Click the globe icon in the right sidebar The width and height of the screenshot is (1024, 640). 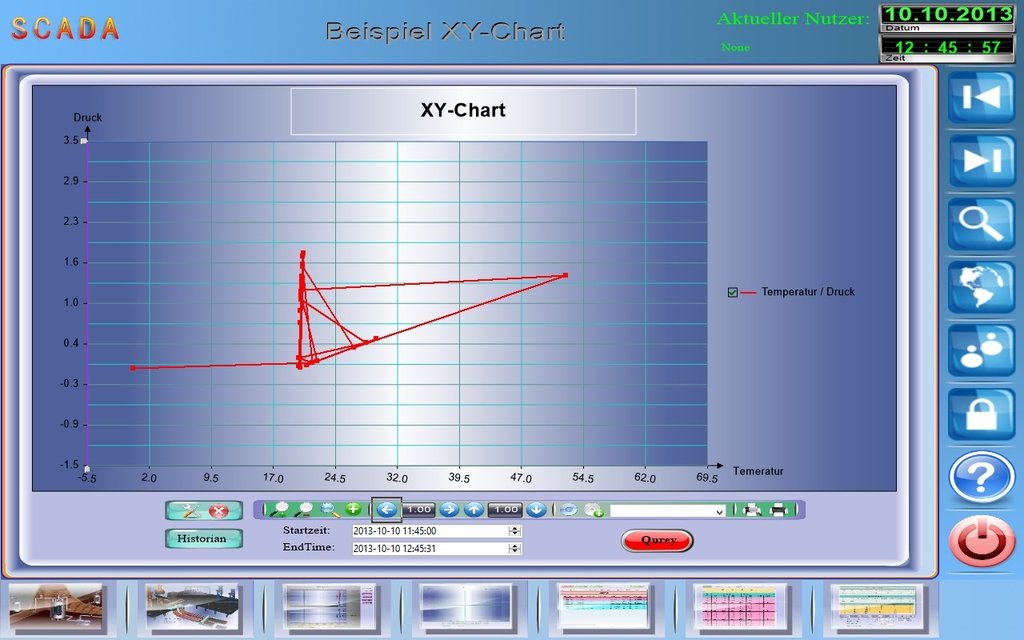coord(981,287)
